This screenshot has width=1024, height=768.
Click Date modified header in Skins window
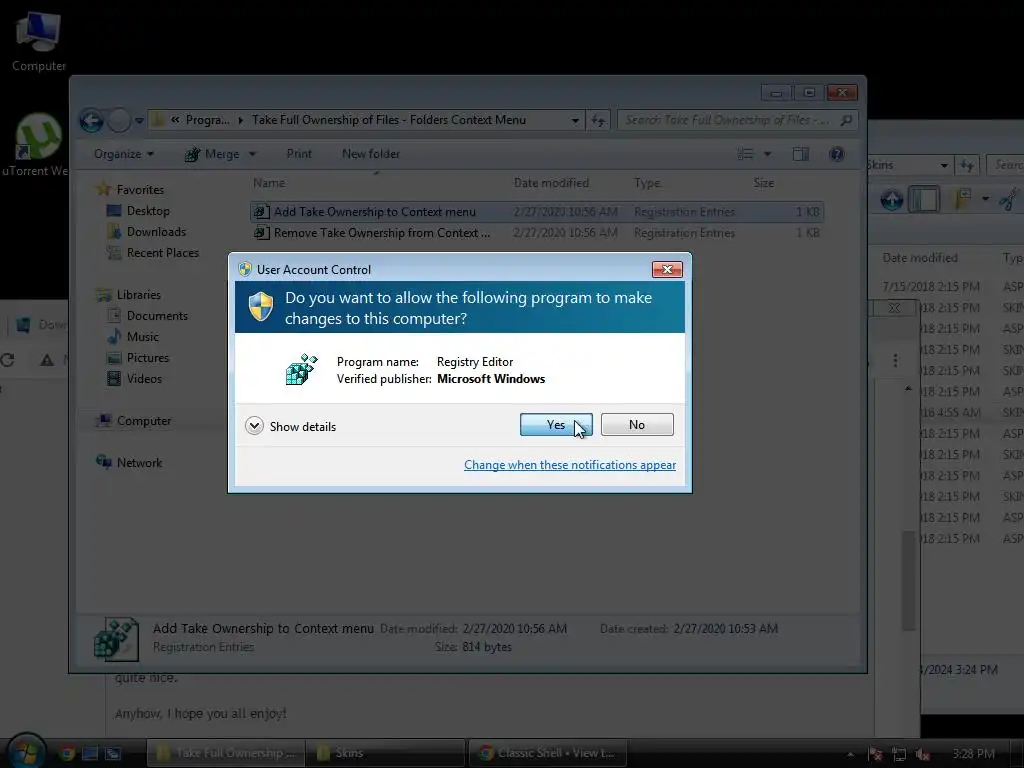pos(920,258)
